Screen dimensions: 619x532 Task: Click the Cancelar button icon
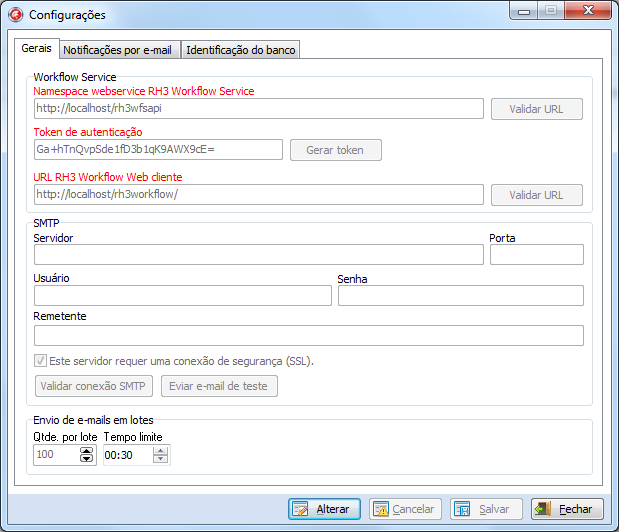[x=380, y=509]
